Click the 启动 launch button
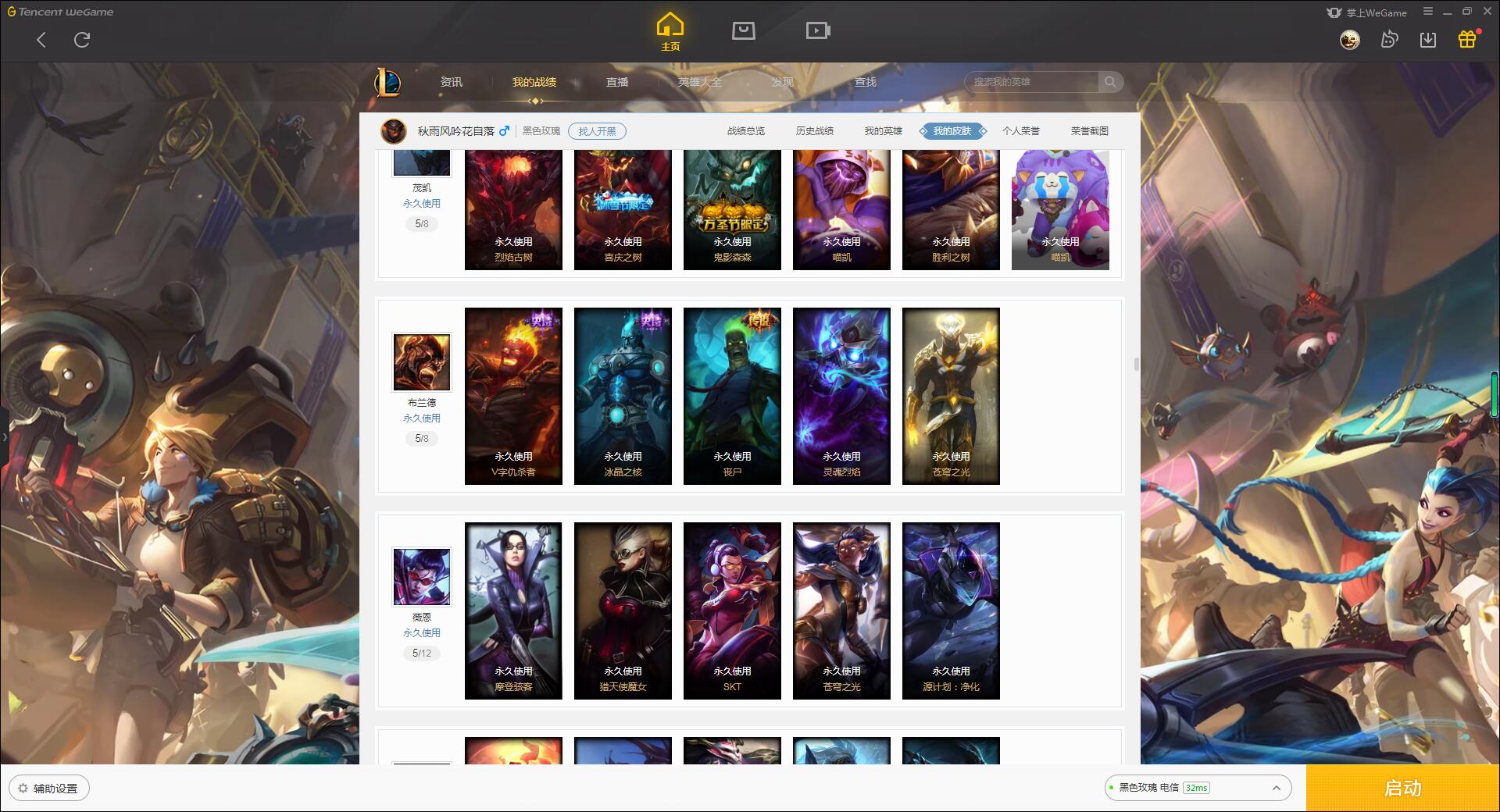Image resolution: width=1500 pixels, height=812 pixels. 1402,788
